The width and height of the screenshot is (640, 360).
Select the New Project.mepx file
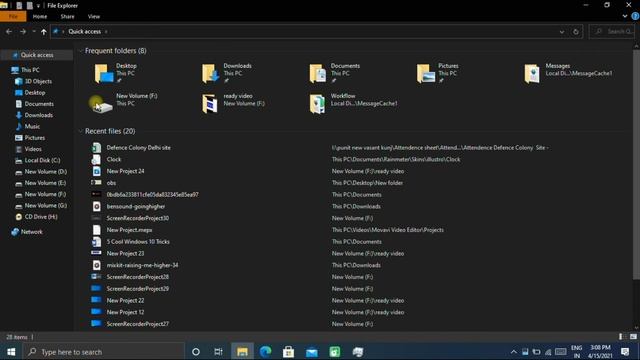coord(129,230)
